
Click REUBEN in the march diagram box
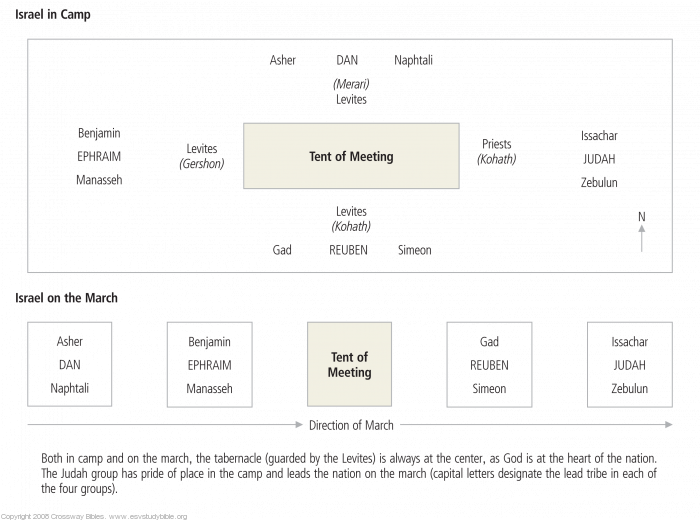489,365
